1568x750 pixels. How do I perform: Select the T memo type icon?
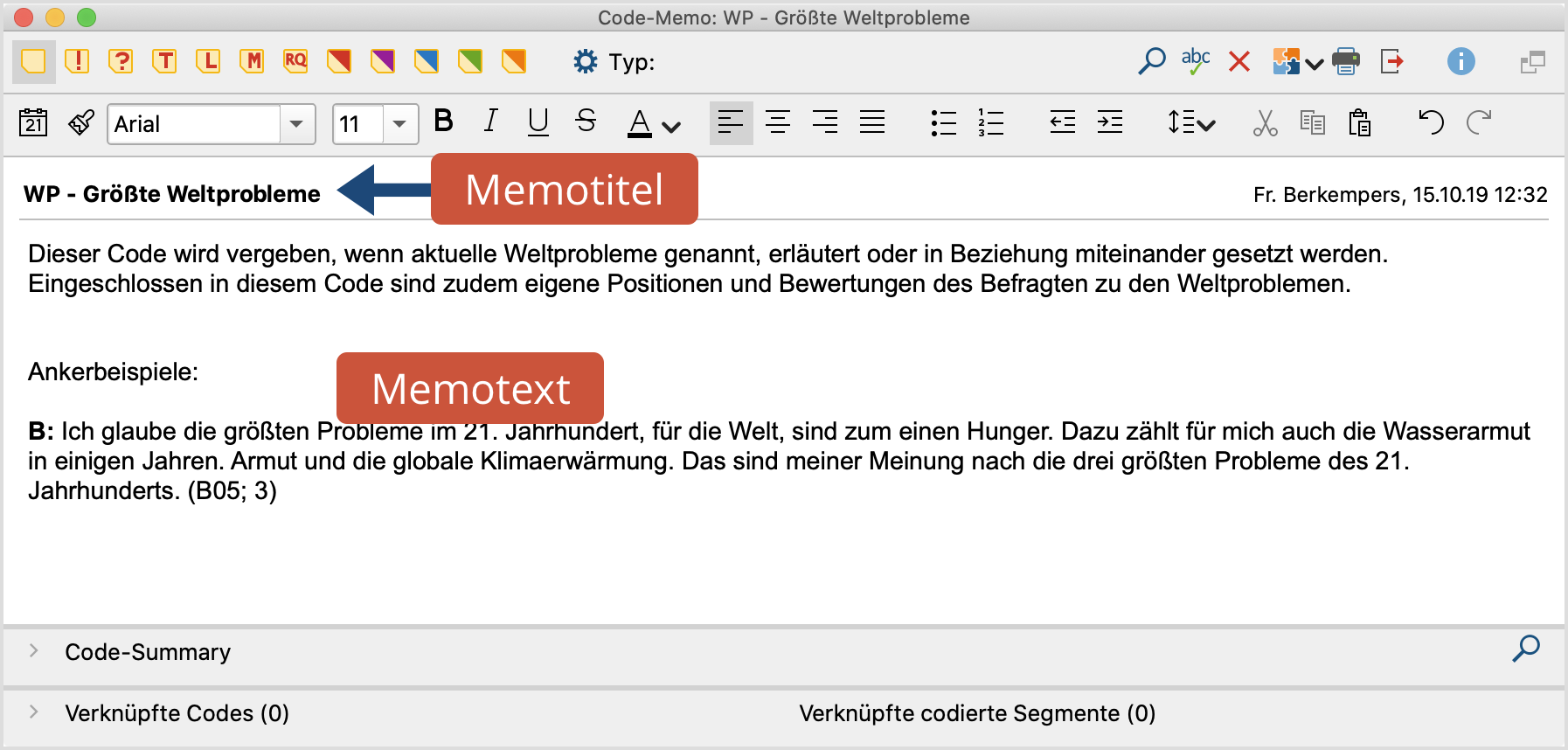coord(164,61)
